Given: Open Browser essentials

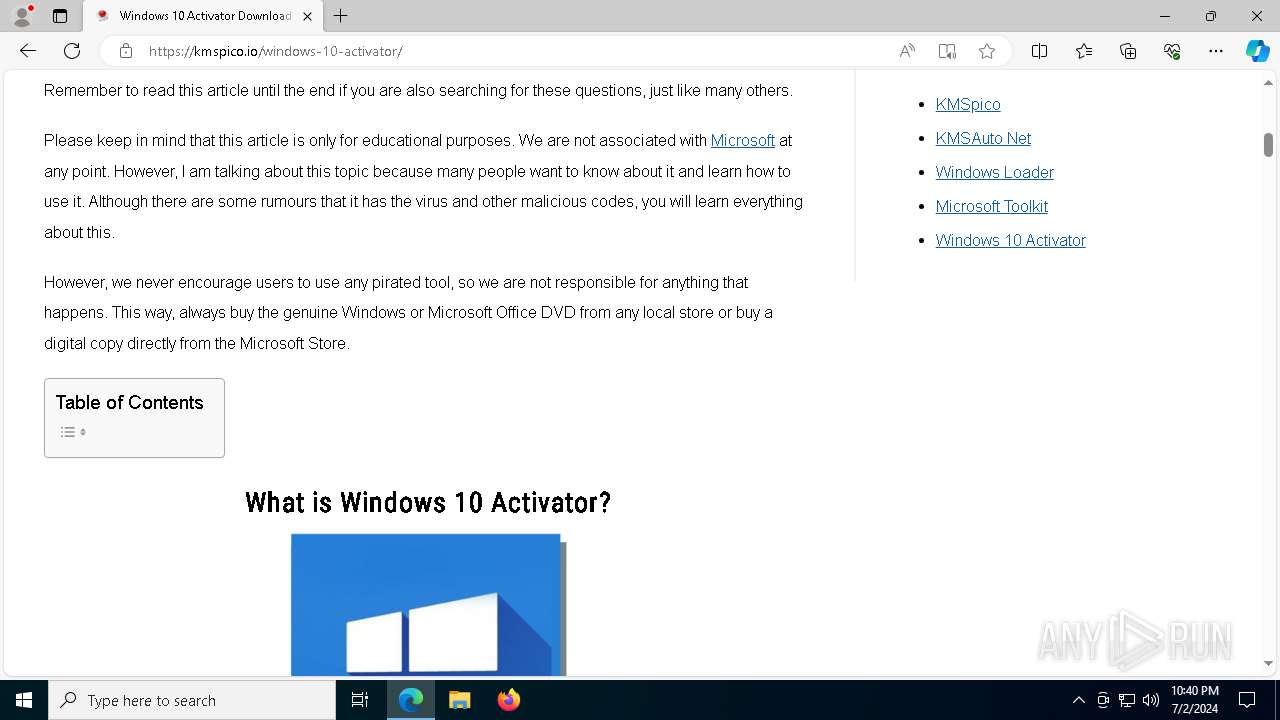Looking at the screenshot, I should [1172, 51].
